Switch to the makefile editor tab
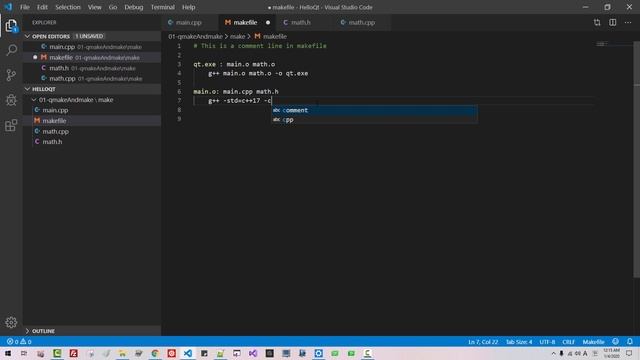640x360 pixels. pyautogui.click(x=247, y=22)
